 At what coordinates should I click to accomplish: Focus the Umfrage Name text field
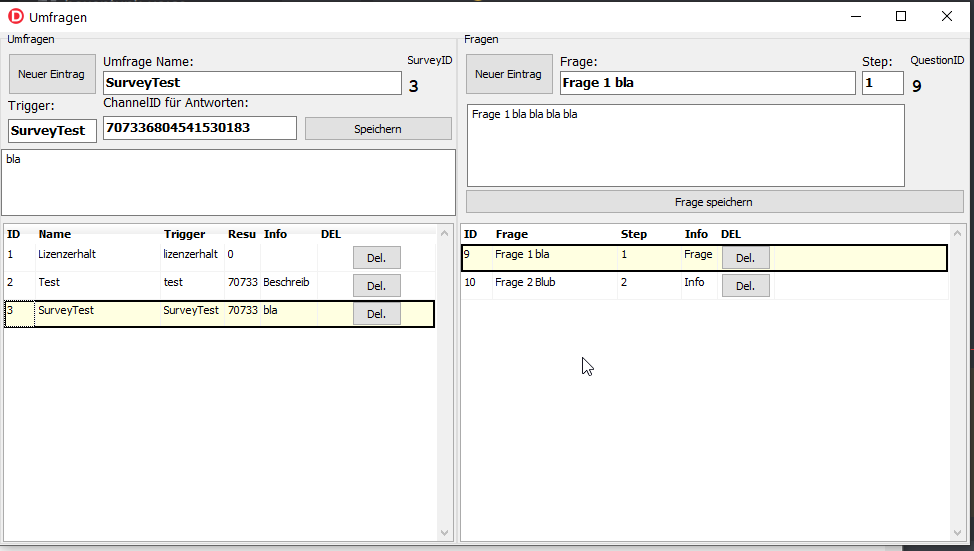click(252, 83)
